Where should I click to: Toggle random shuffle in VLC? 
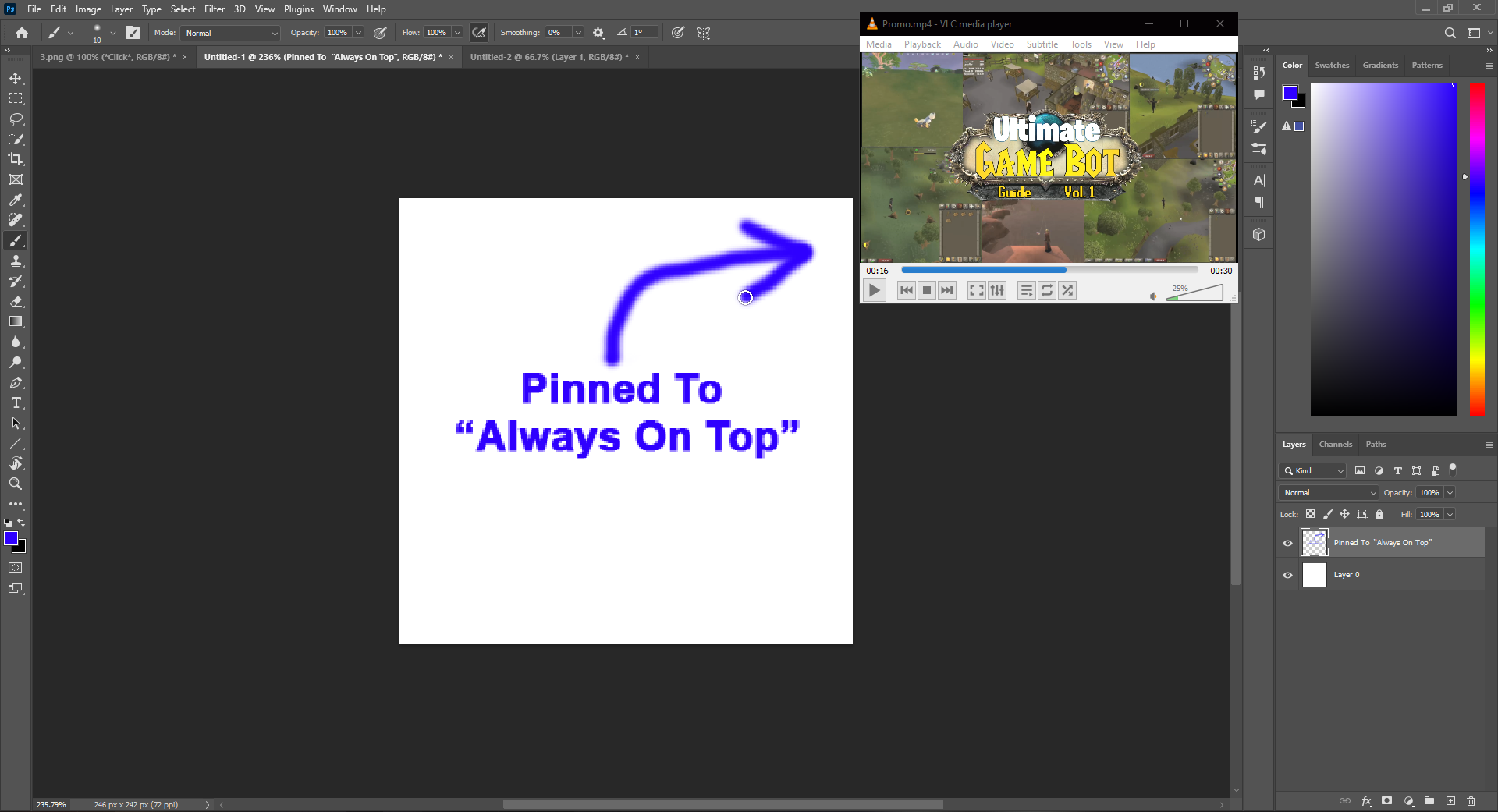pos(1067,290)
